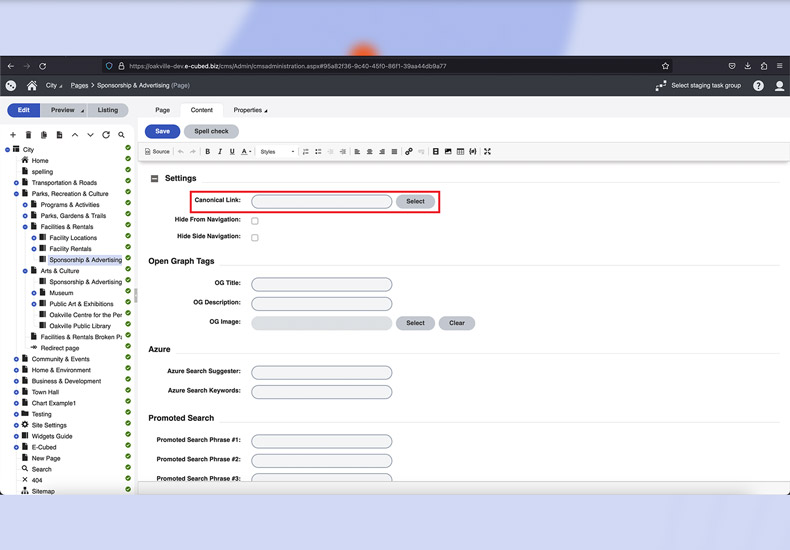The width and height of the screenshot is (790, 550).
Task: Click the blue Save button
Action: (162, 131)
